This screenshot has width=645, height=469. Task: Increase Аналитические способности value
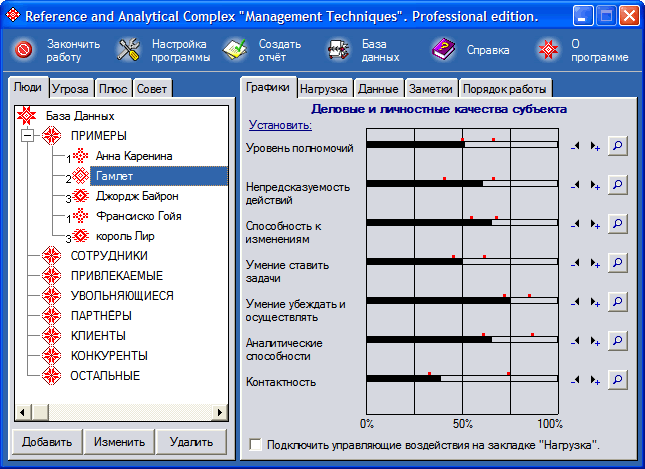click(595, 341)
